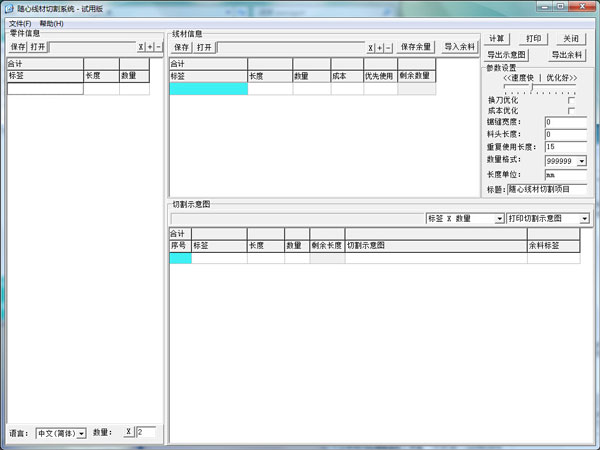
Task: Click the 锯缝宽度 input field
Action: pyautogui.click(x=566, y=122)
